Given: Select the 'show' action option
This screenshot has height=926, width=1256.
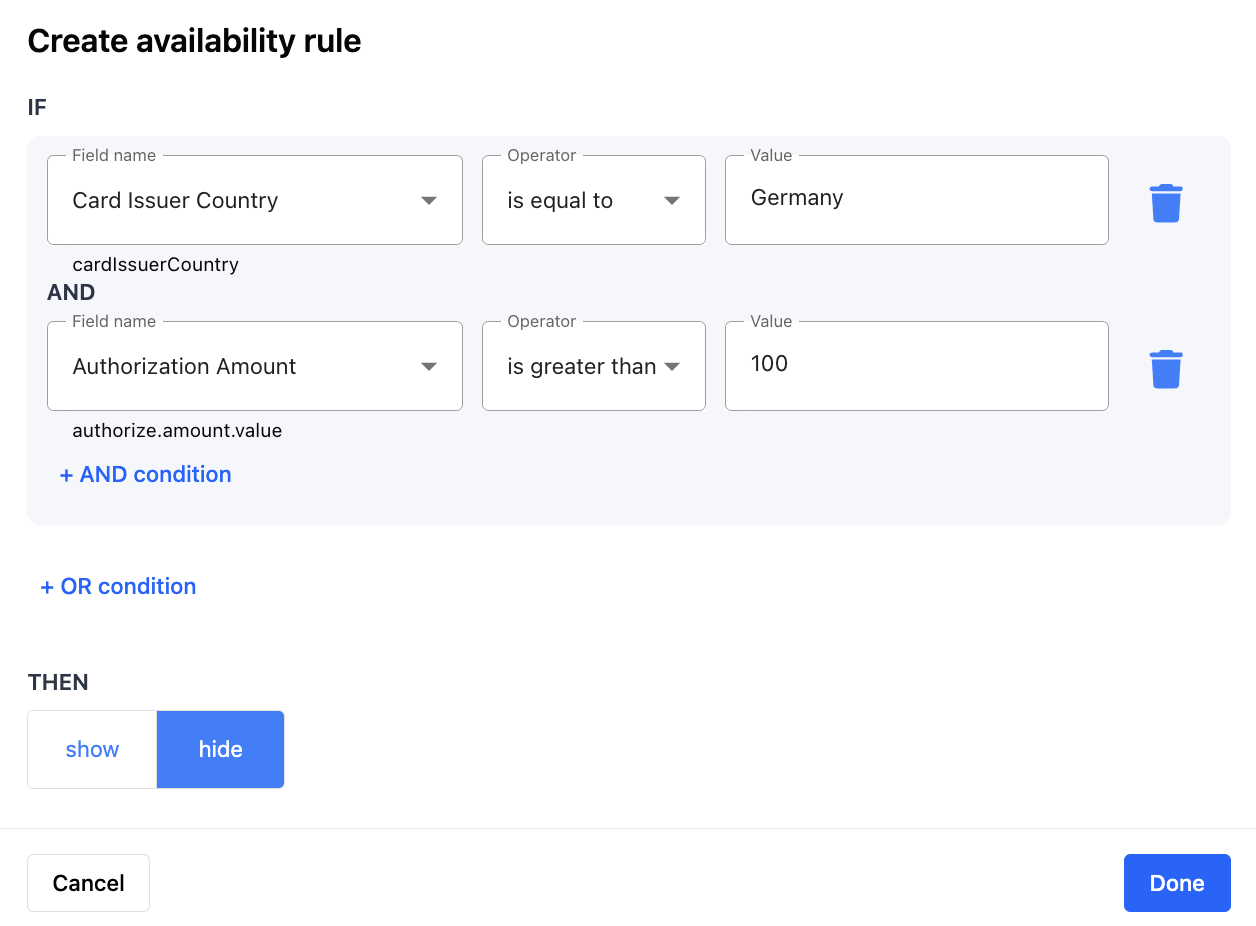Looking at the screenshot, I should pyautogui.click(x=92, y=750).
